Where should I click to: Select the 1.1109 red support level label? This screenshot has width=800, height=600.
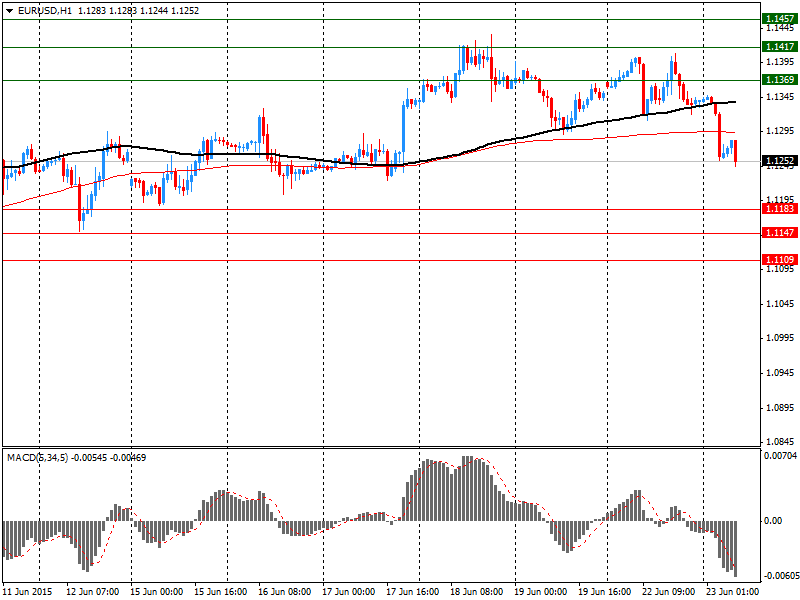780,260
